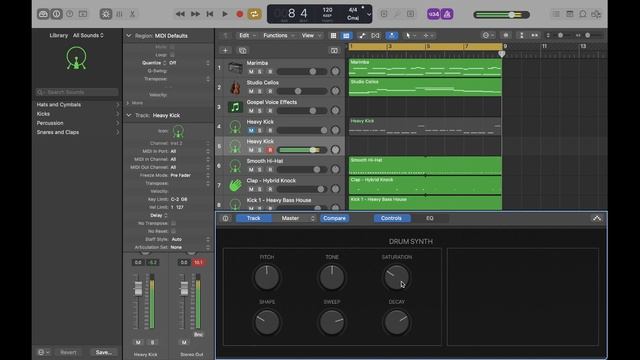Open the Arpeggiator button in Smart Controls
This screenshot has width=640, height=360.
tap(597, 218)
